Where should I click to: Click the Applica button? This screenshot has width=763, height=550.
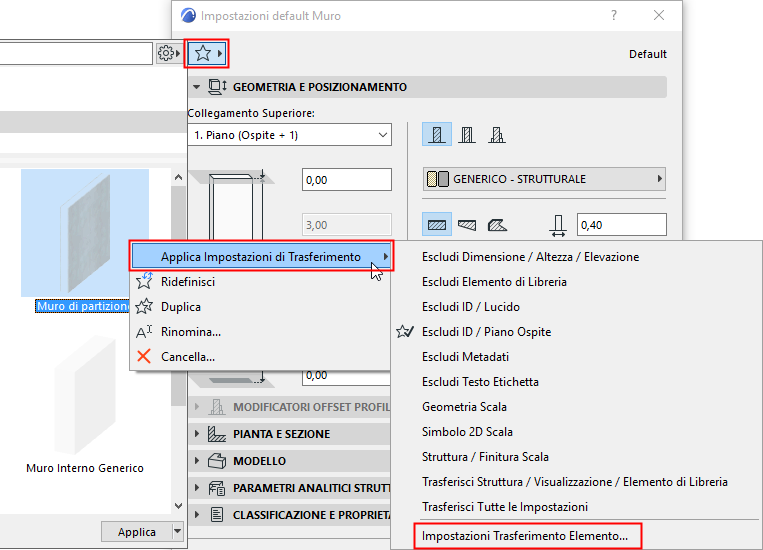137,532
